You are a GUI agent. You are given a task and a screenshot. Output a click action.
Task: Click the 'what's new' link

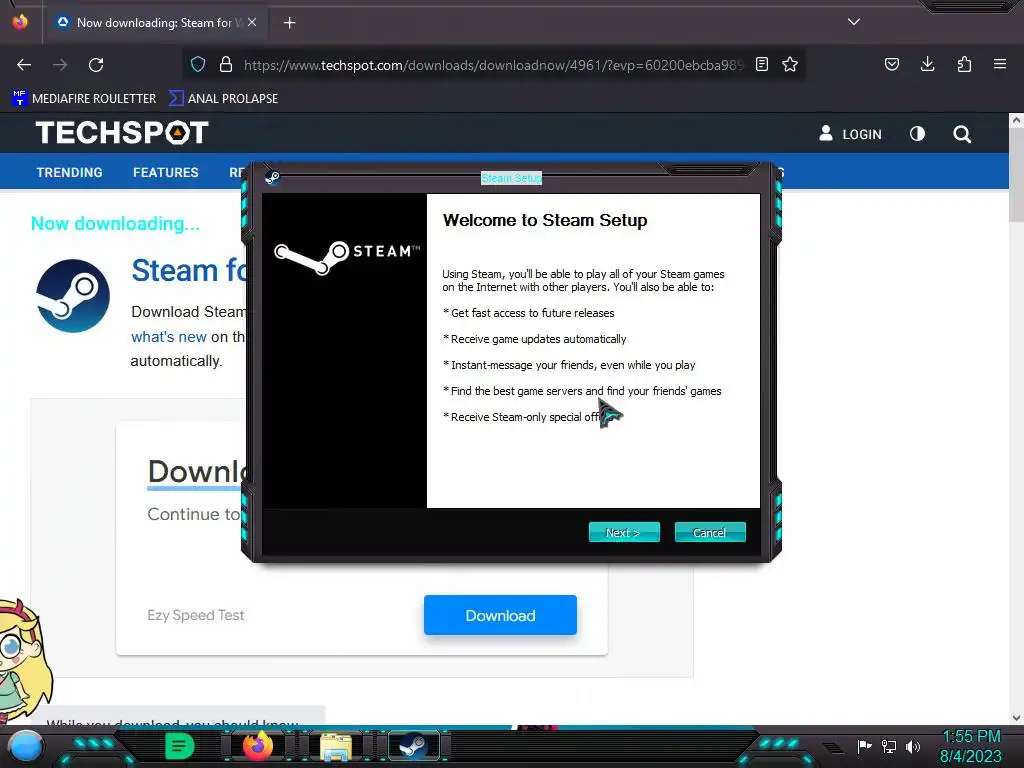(x=168, y=337)
